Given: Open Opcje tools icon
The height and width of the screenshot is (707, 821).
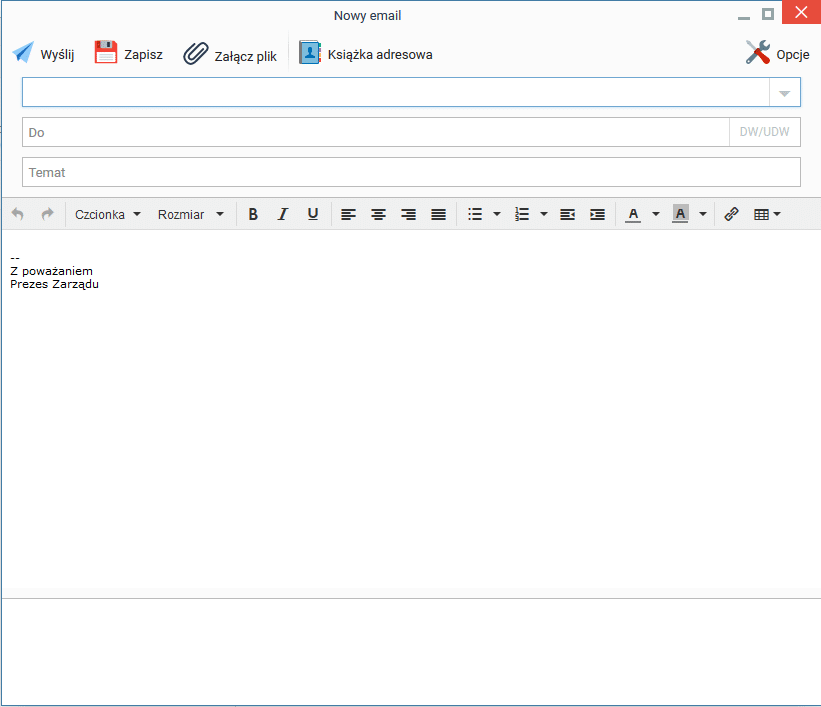Looking at the screenshot, I should 758,52.
